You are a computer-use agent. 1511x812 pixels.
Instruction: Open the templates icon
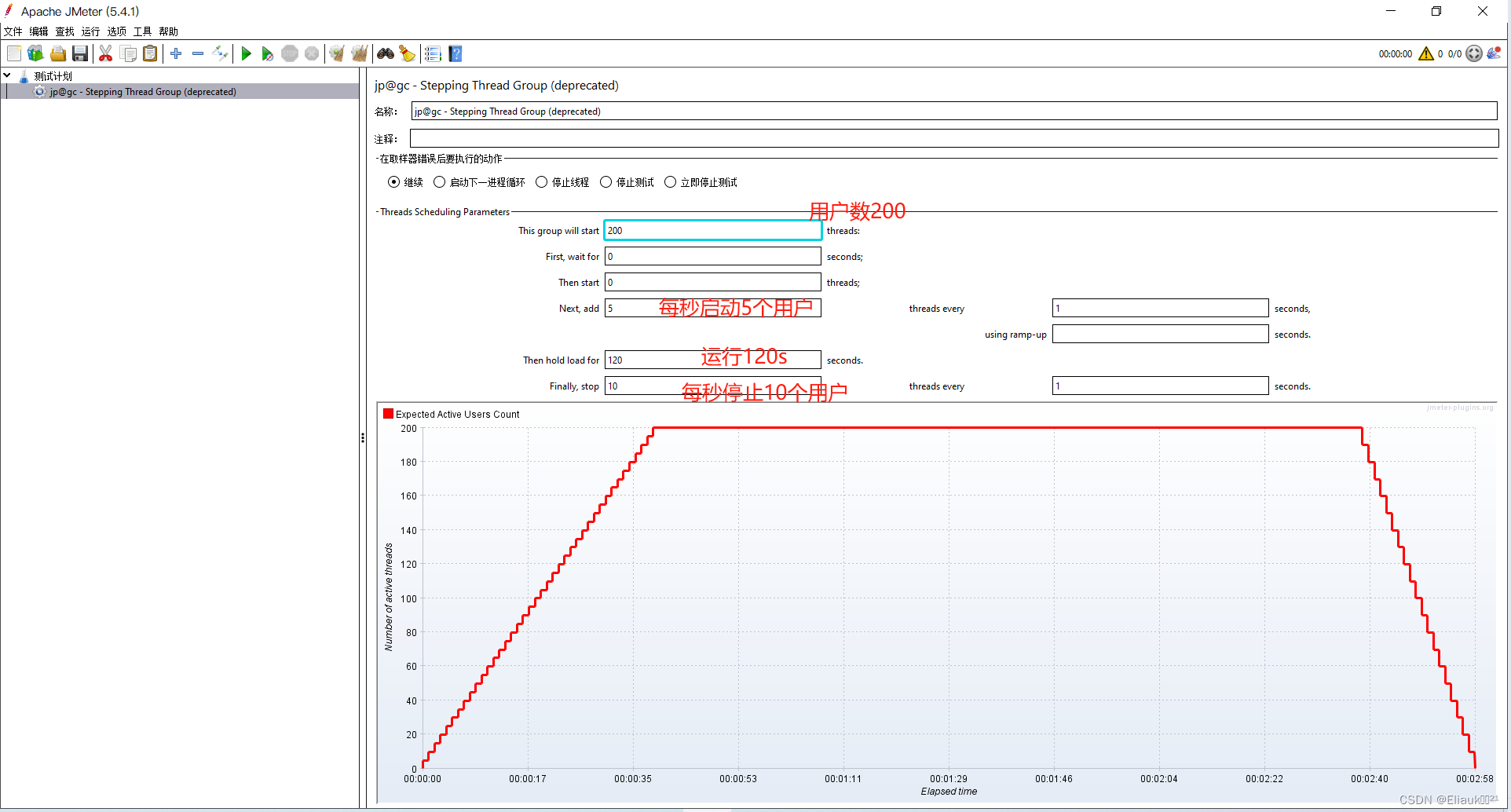point(35,53)
